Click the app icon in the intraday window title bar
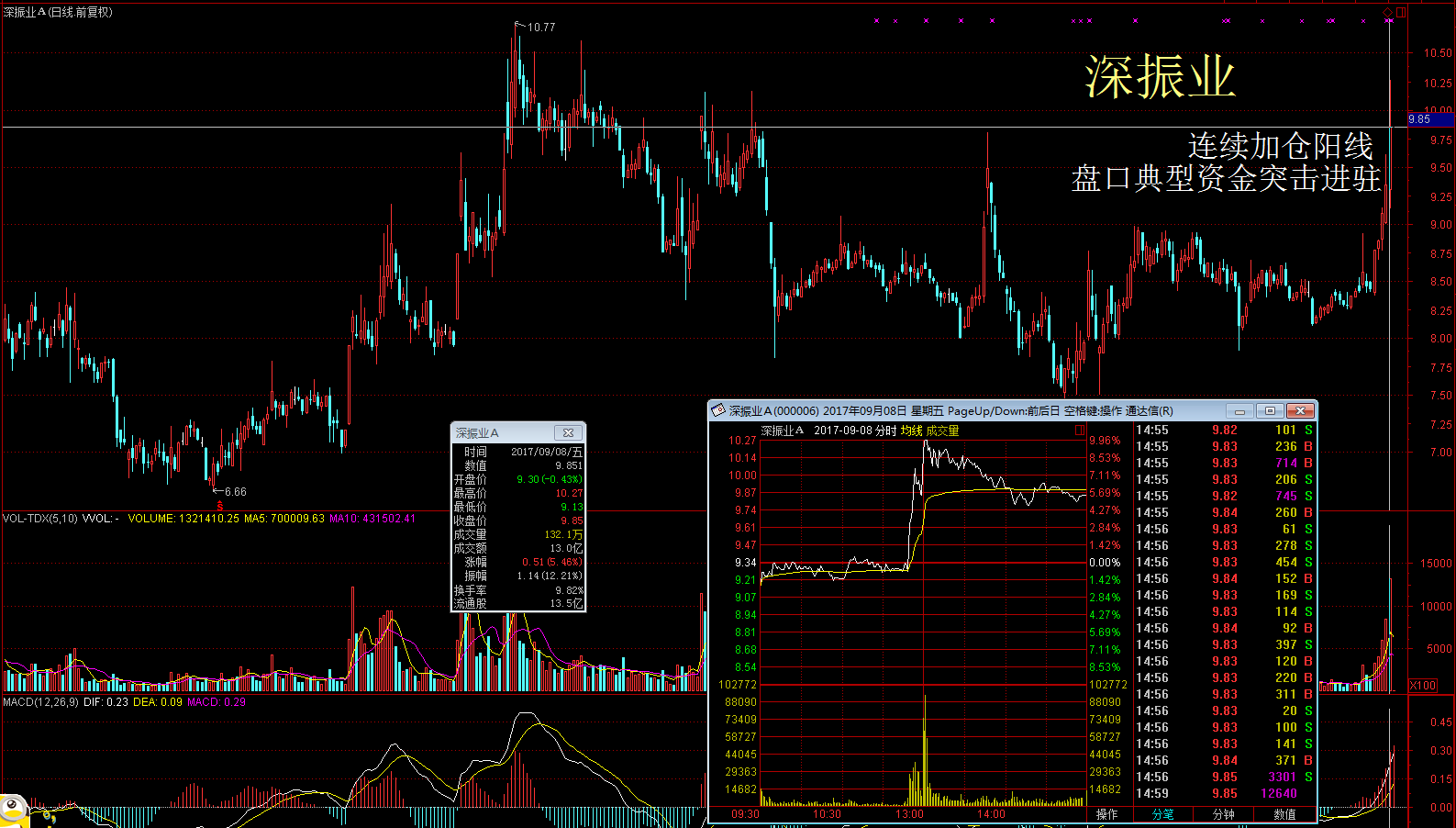 tap(719, 410)
